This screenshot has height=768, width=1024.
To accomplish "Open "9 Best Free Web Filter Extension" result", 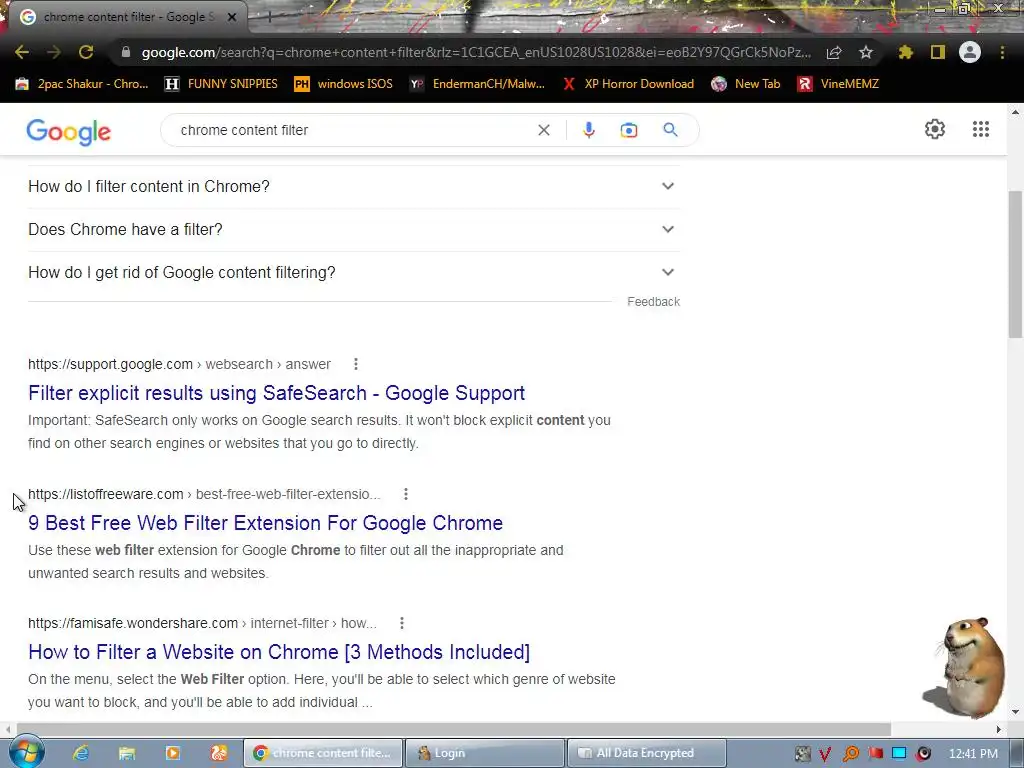I will point(265,523).
